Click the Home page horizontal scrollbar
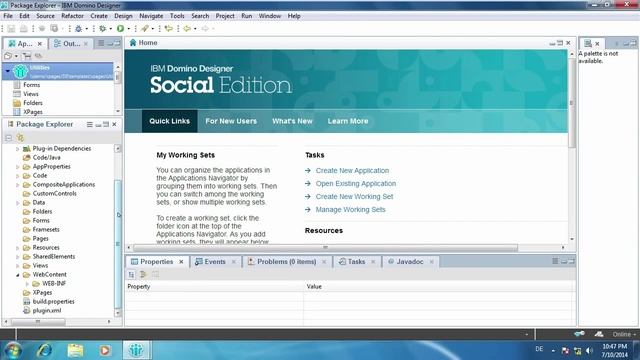This screenshot has width=640, height=360. click(325, 248)
